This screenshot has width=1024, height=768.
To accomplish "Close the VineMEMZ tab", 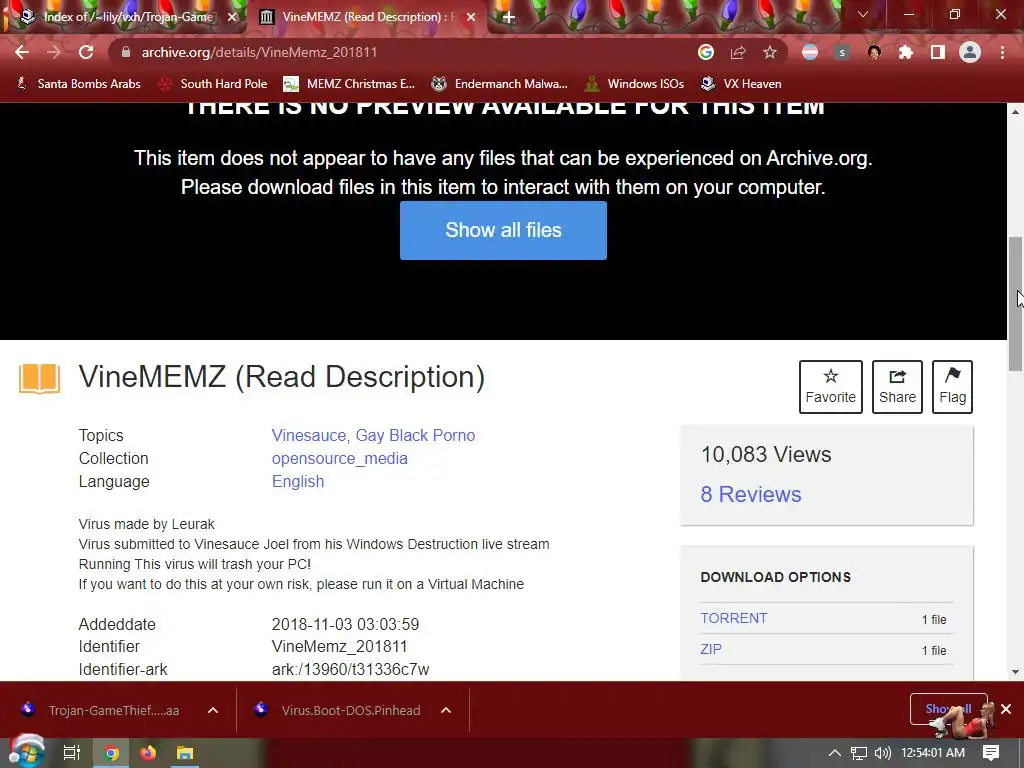I will click(471, 17).
